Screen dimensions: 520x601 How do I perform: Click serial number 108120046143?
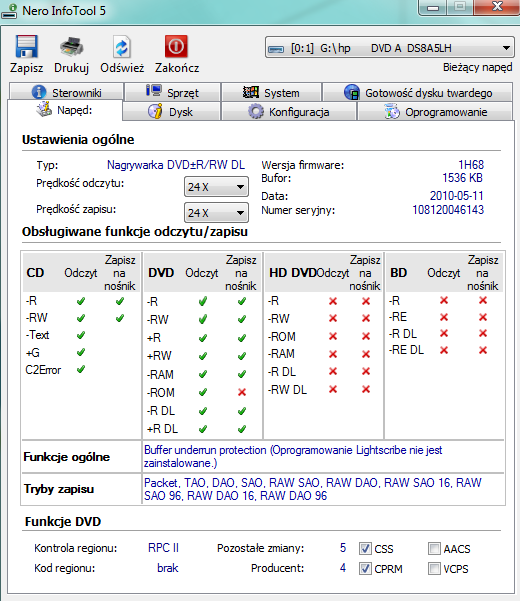448,210
